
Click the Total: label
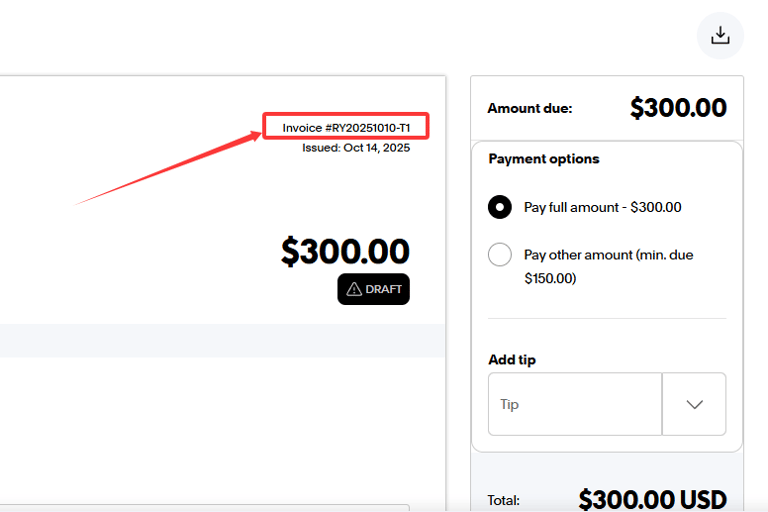pyautogui.click(x=504, y=500)
